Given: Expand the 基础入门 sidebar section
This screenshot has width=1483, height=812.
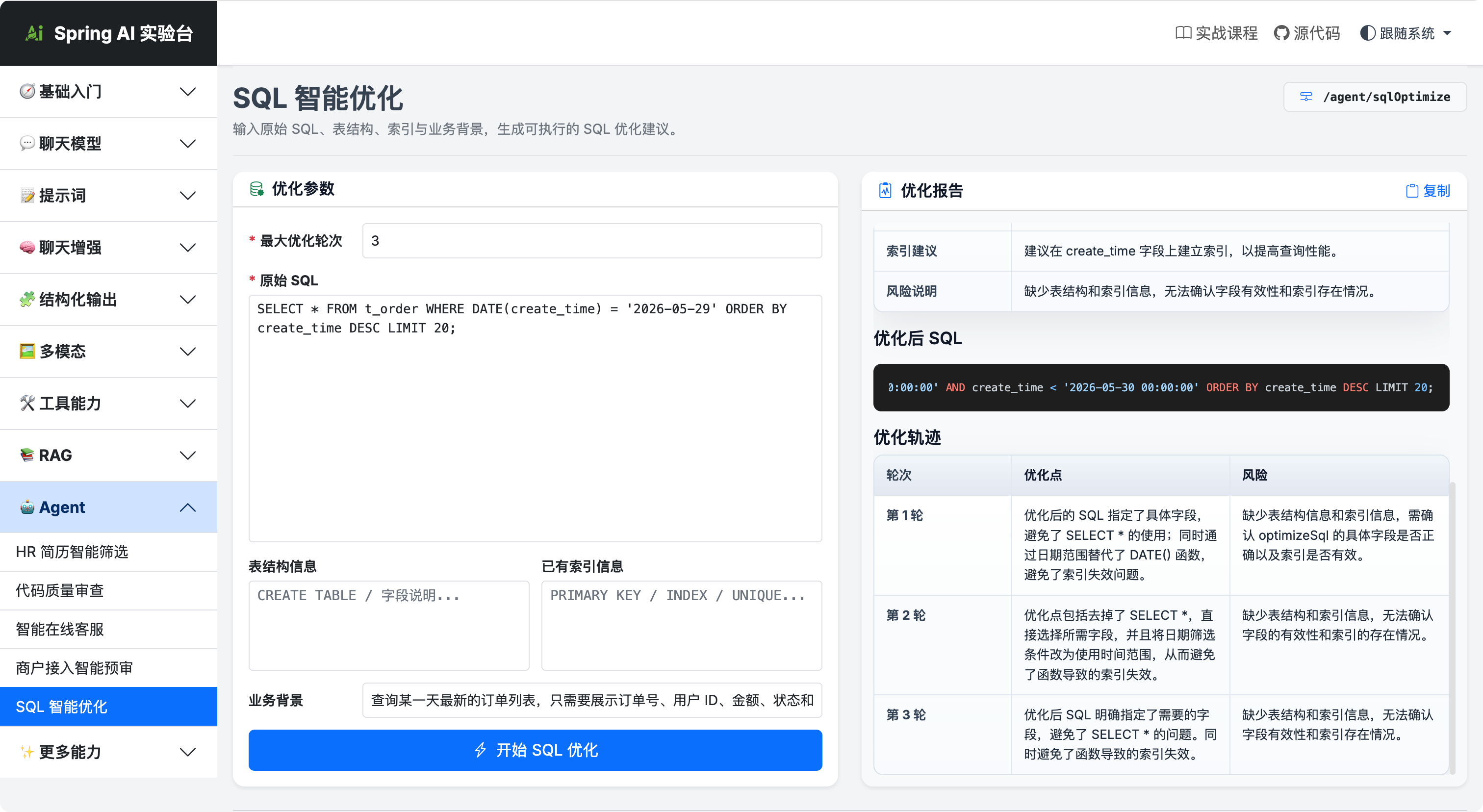Looking at the screenshot, I should [109, 92].
